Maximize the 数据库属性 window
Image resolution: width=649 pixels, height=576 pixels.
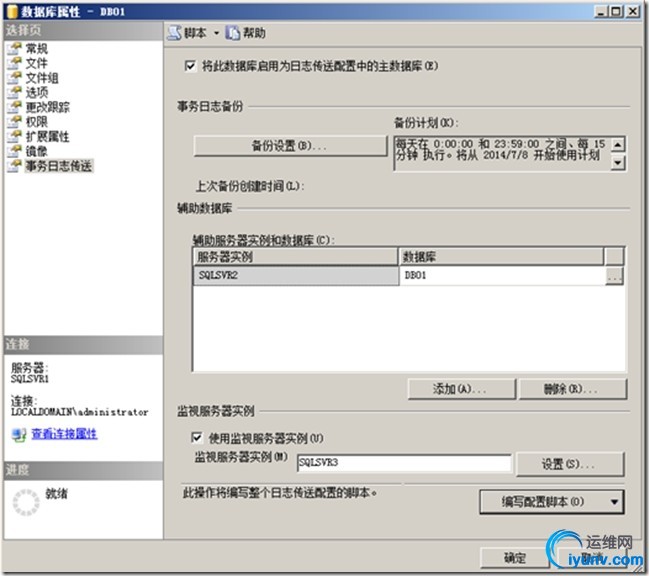616,12
